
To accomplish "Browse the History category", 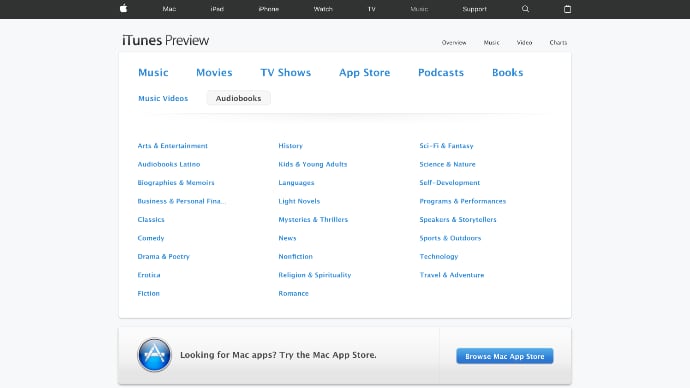I will [290, 146].
